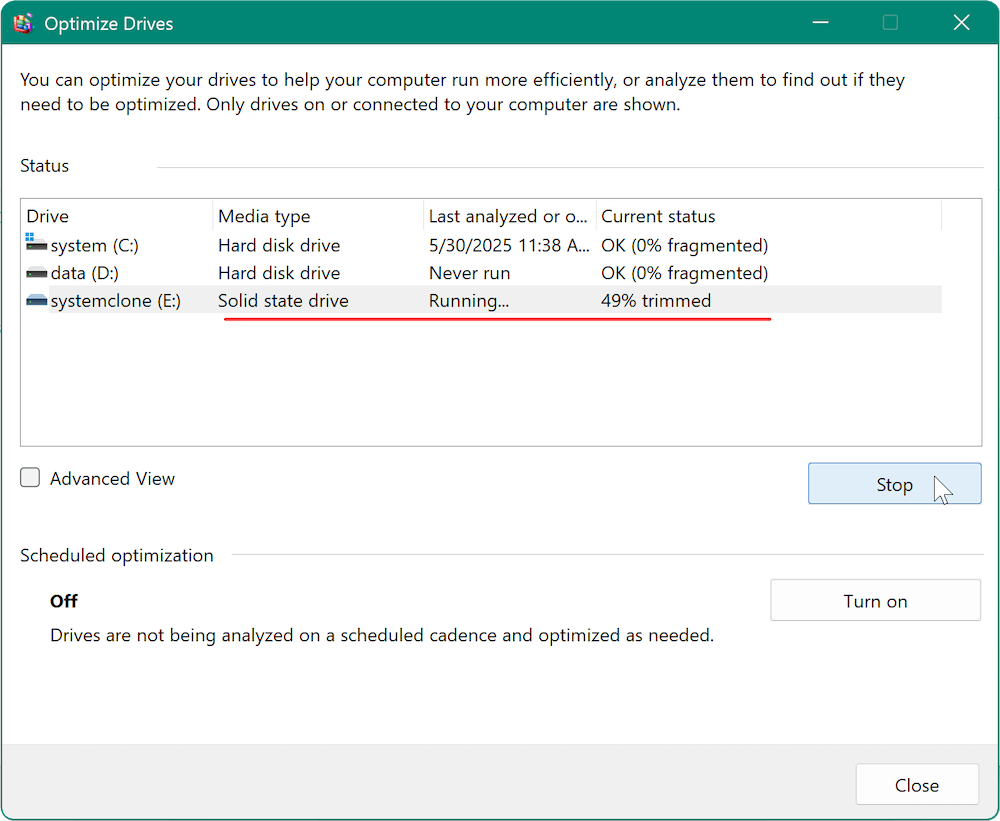Image resolution: width=1000 pixels, height=821 pixels.
Task: Stop the running drive optimization
Action: point(894,484)
